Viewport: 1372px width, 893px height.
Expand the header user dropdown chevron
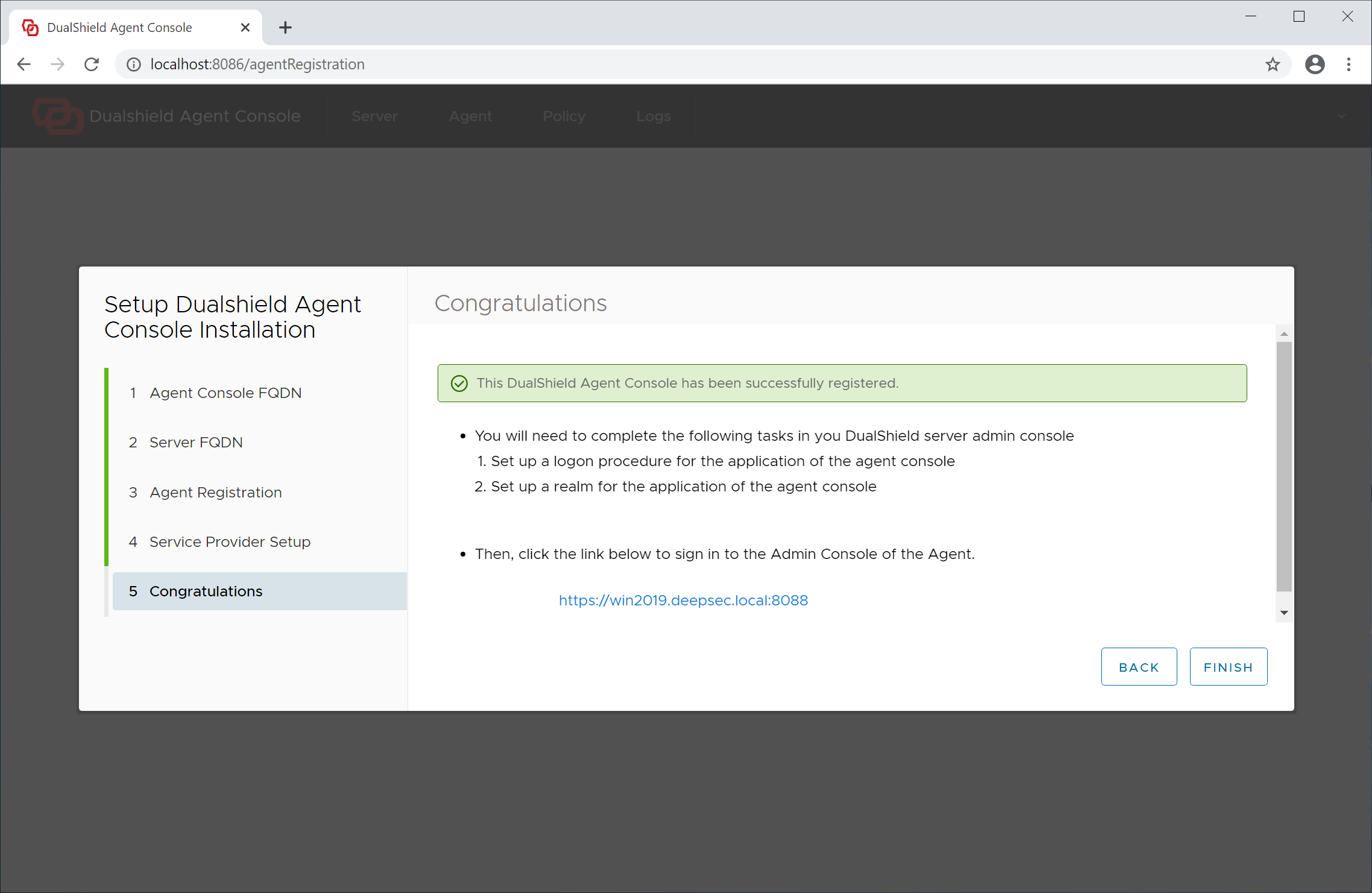click(x=1341, y=116)
